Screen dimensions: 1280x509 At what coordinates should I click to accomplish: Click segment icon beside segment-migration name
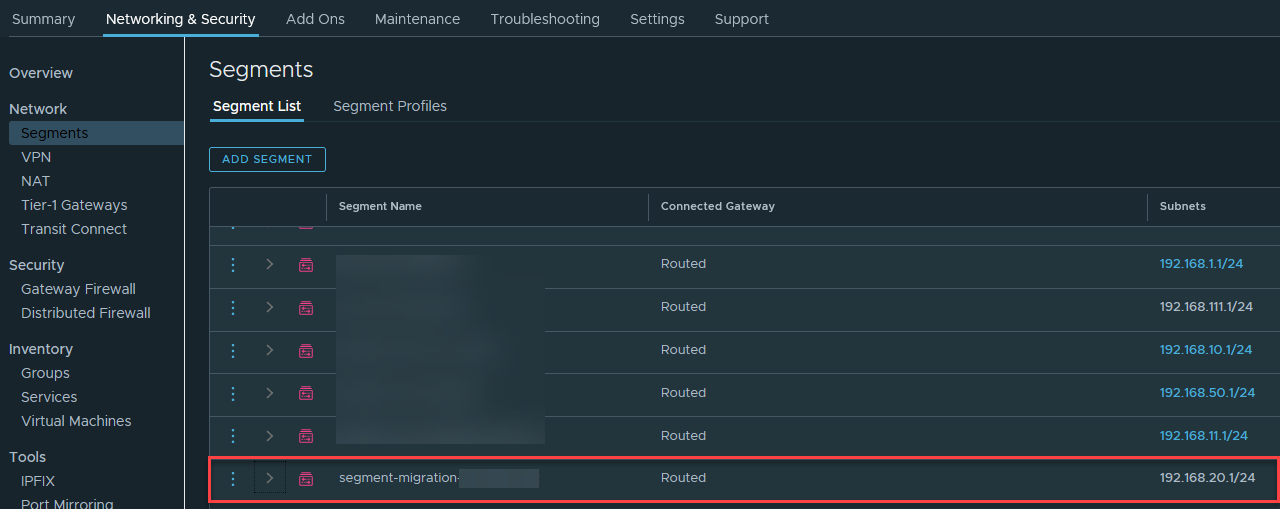coord(306,479)
